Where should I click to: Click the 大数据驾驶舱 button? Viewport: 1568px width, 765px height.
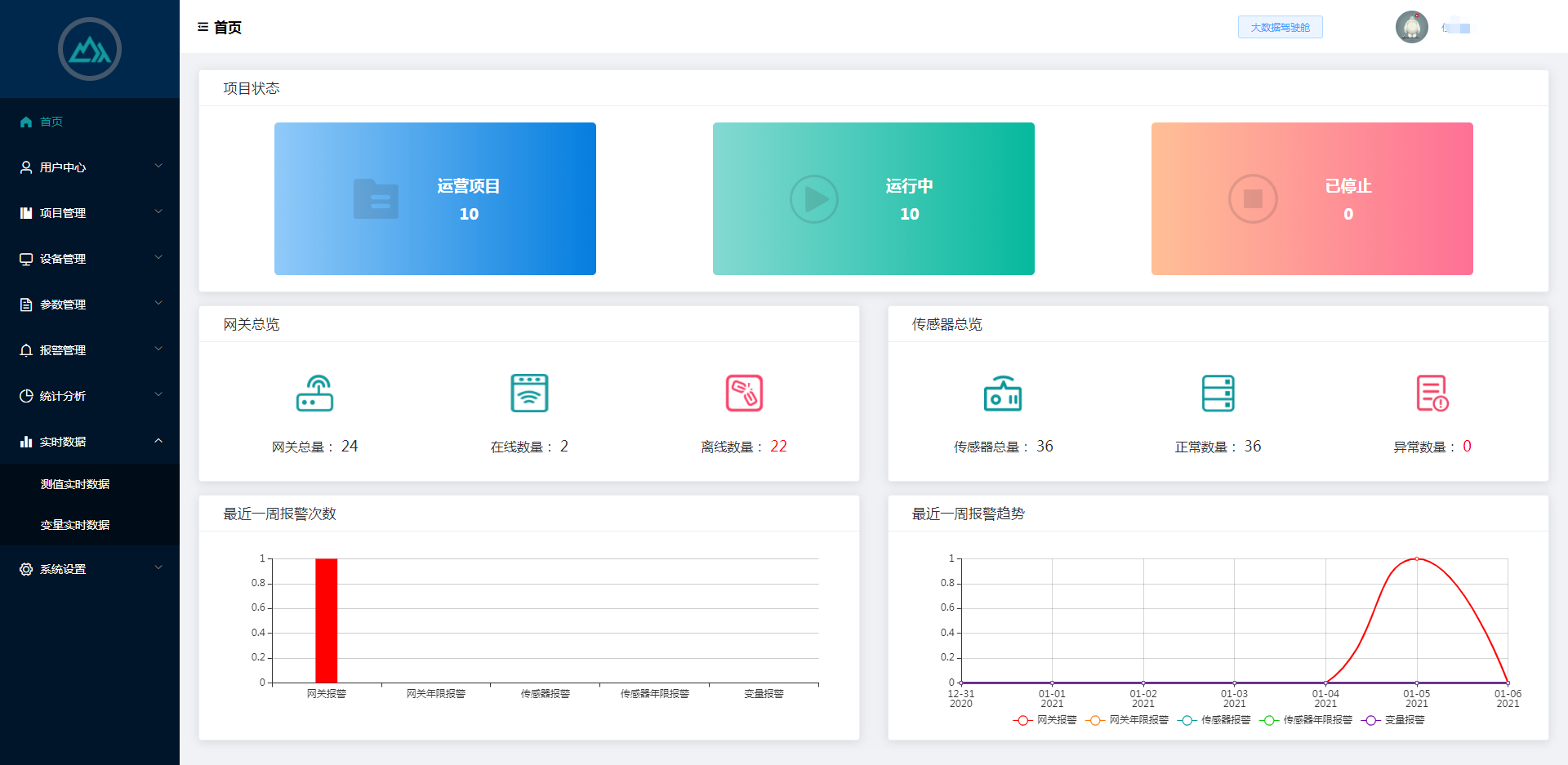(x=1280, y=27)
